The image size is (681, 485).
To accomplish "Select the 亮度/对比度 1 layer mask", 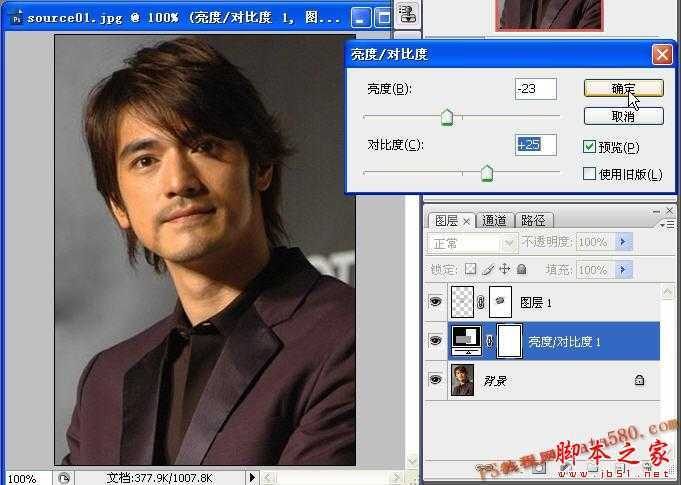I will 509,341.
